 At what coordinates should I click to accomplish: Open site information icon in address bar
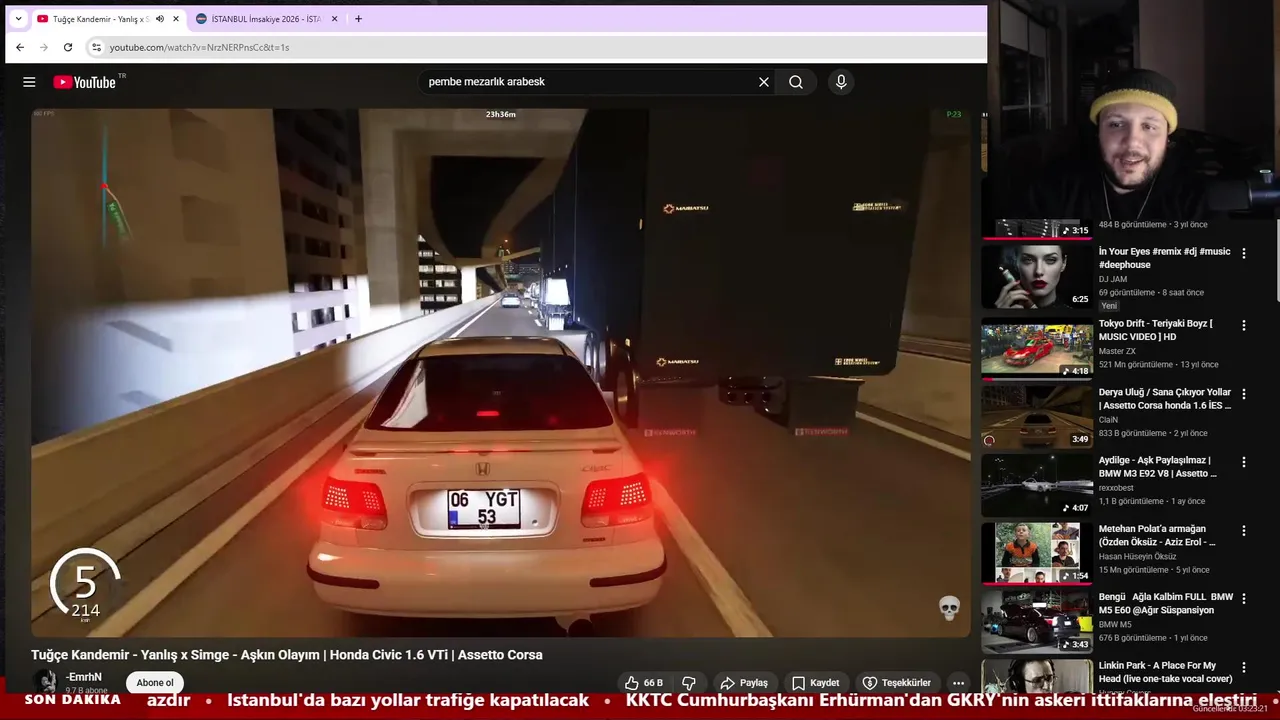[96, 47]
